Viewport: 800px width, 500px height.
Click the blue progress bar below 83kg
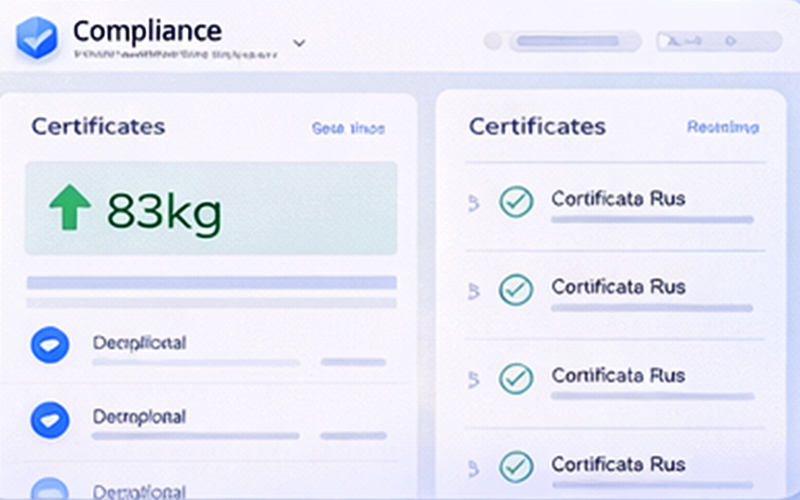(x=211, y=283)
